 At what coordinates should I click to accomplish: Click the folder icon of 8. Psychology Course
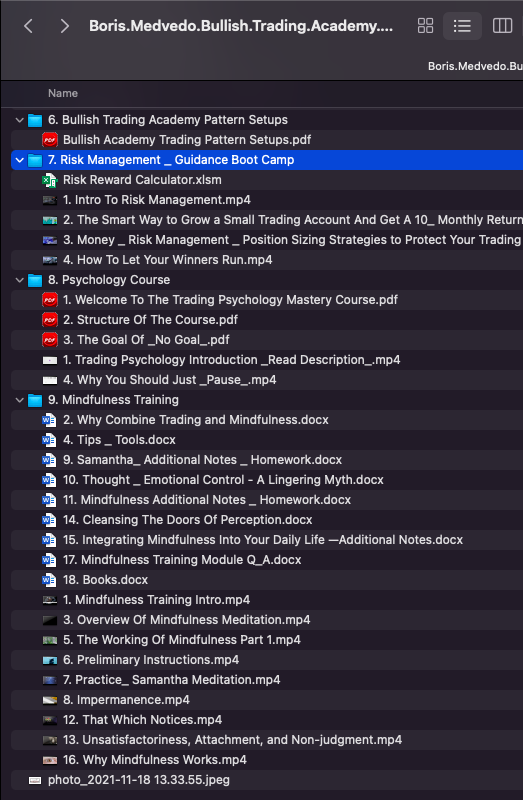35,280
